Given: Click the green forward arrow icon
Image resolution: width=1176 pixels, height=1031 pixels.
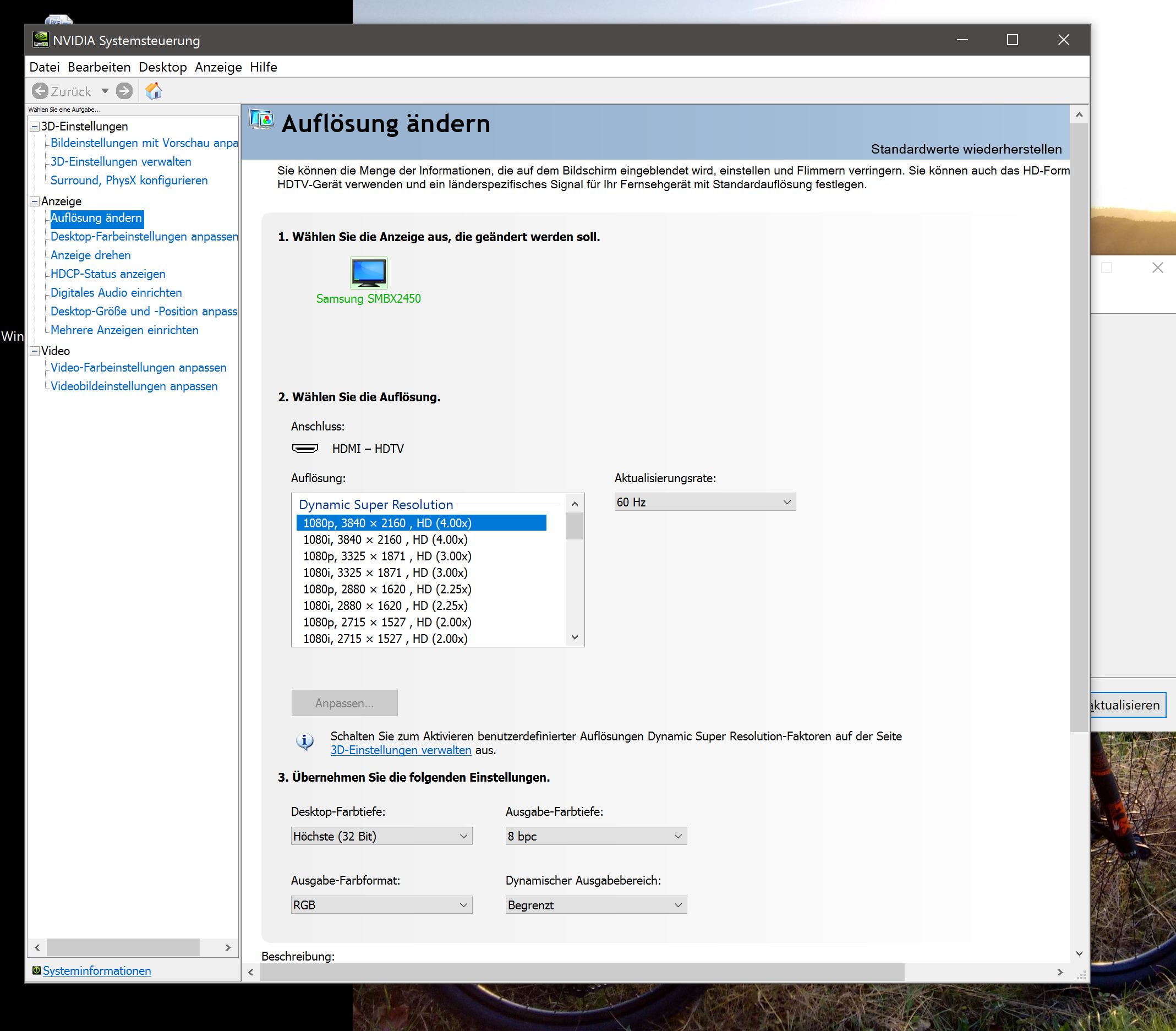Looking at the screenshot, I should [124, 91].
